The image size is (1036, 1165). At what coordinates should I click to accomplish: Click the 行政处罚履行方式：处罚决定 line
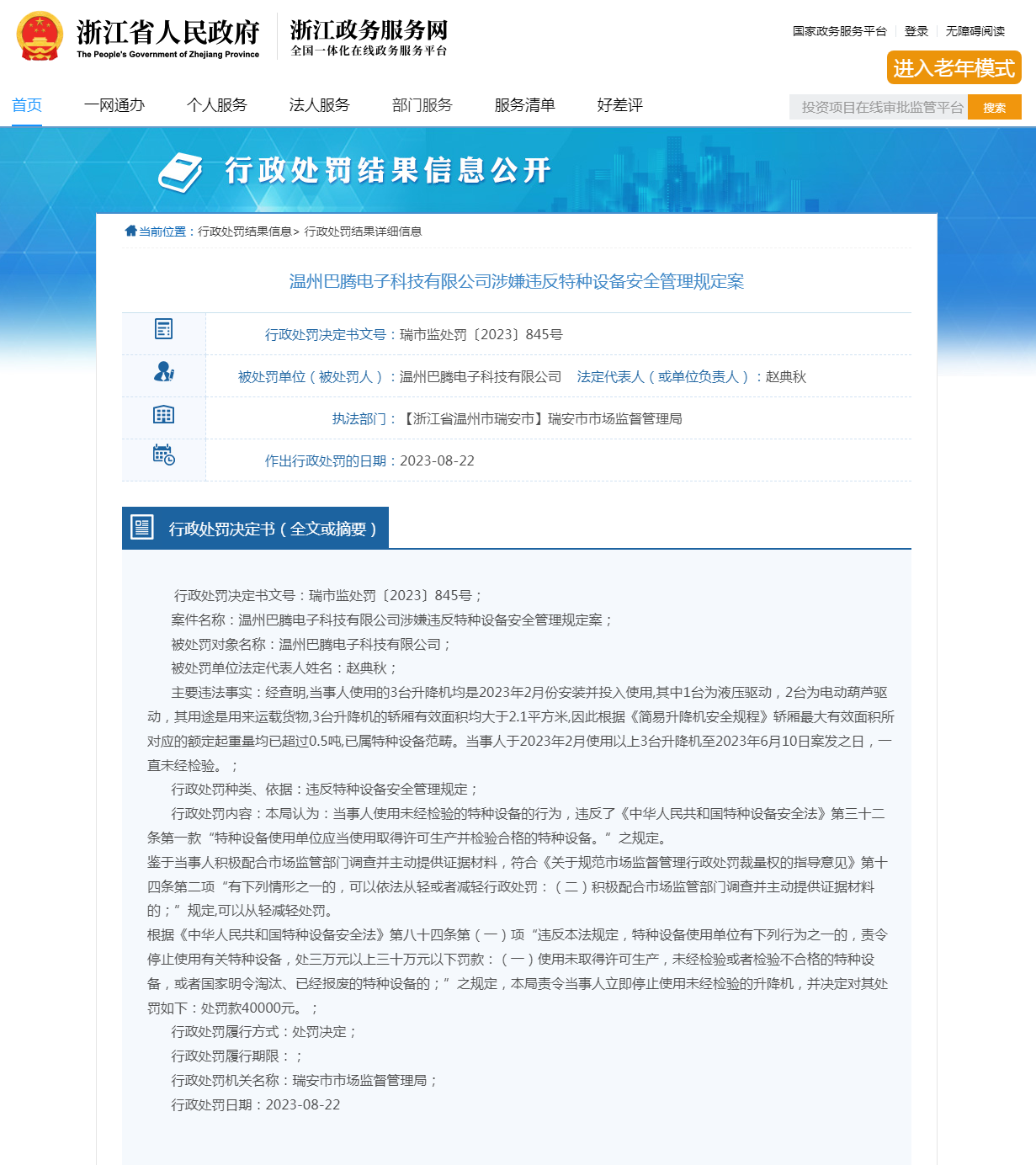tap(264, 1031)
